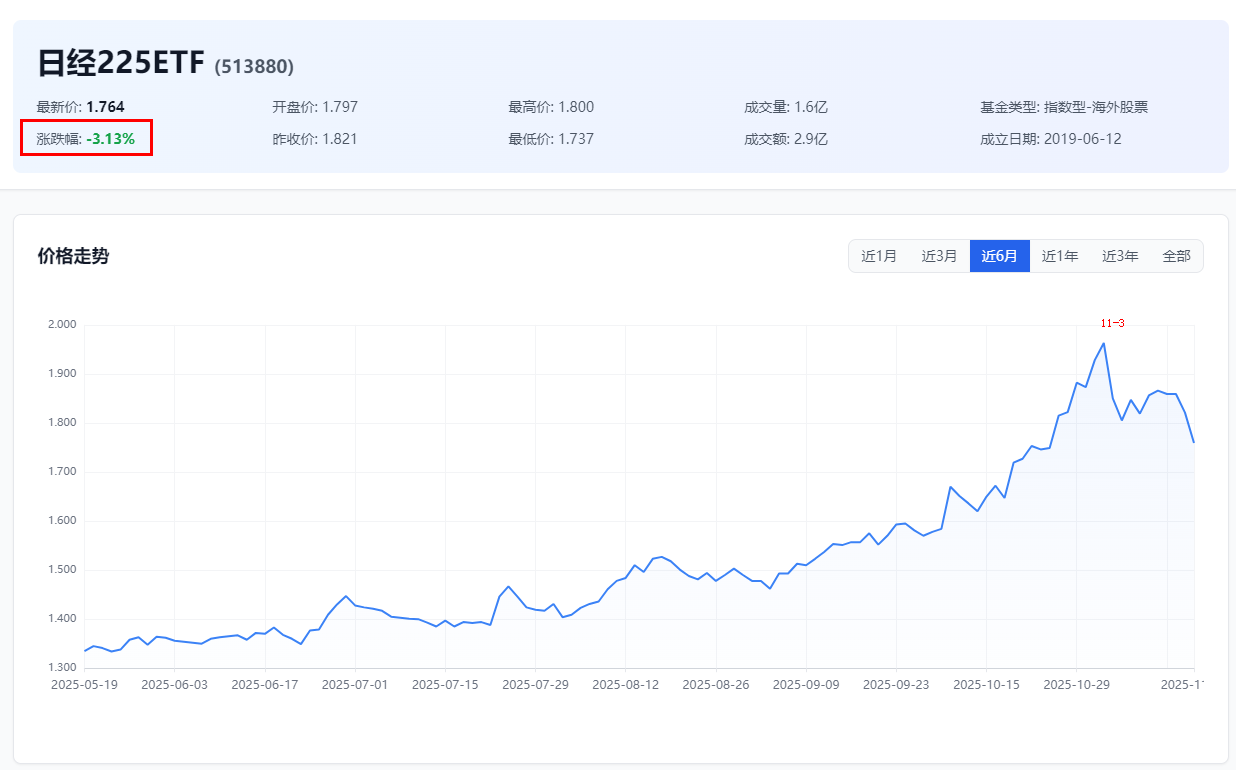1236x770 pixels.
Task: Click the 2.000 y-axis price label
Action: point(61,325)
